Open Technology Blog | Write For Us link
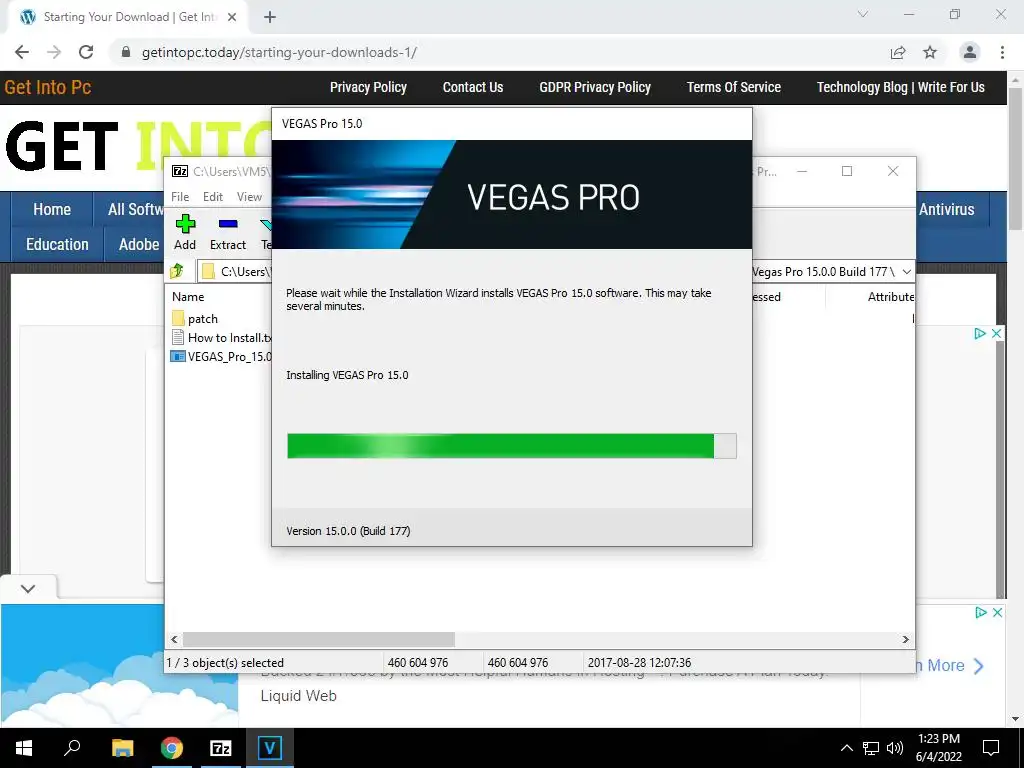1024x768 pixels. (x=901, y=88)
